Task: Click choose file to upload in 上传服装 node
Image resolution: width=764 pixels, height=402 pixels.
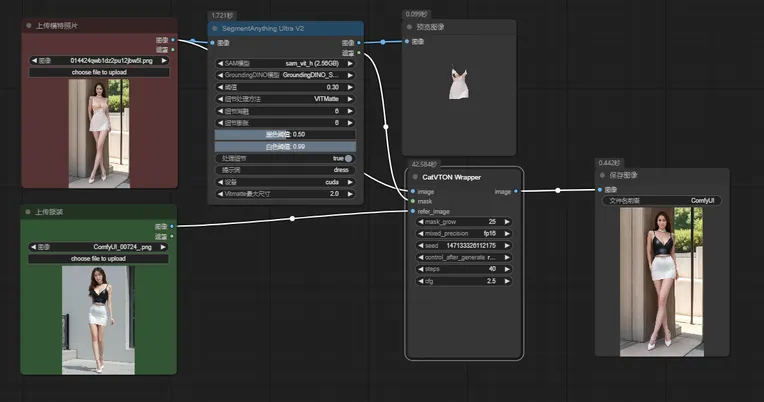Action: pyautogui.click(x=99, y=258)
